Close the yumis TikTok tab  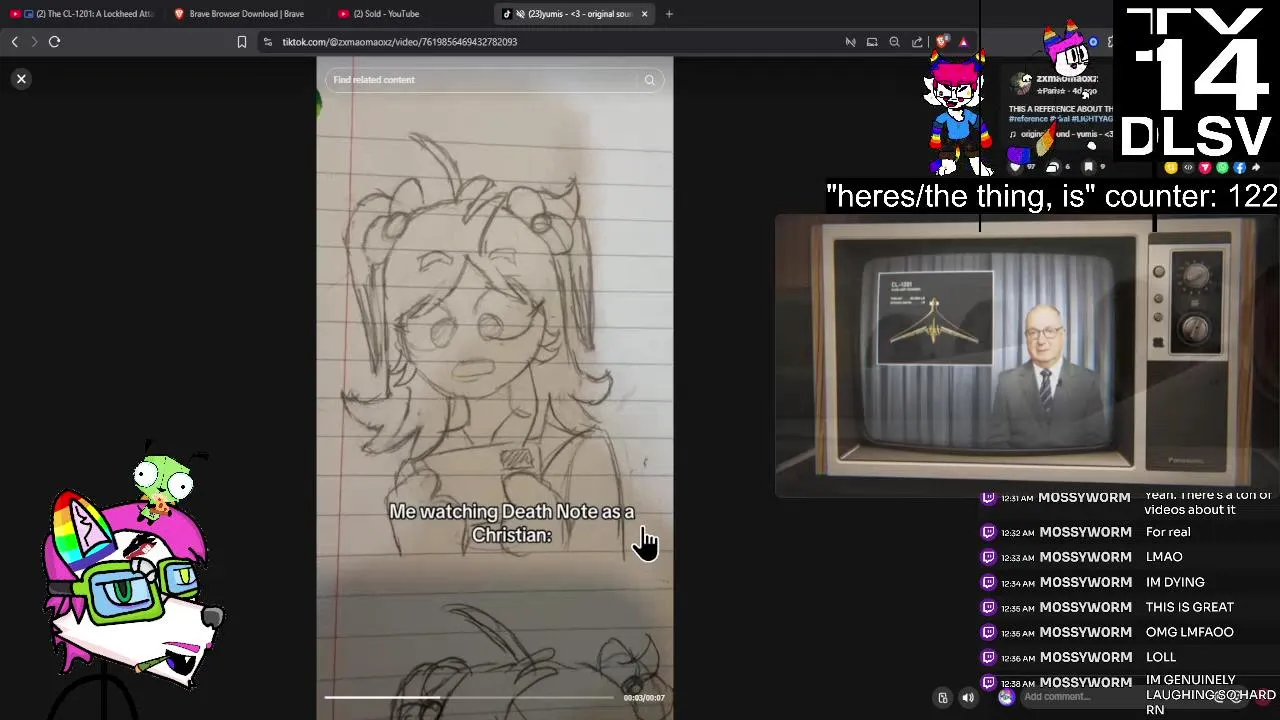click(x=644, y=14)
